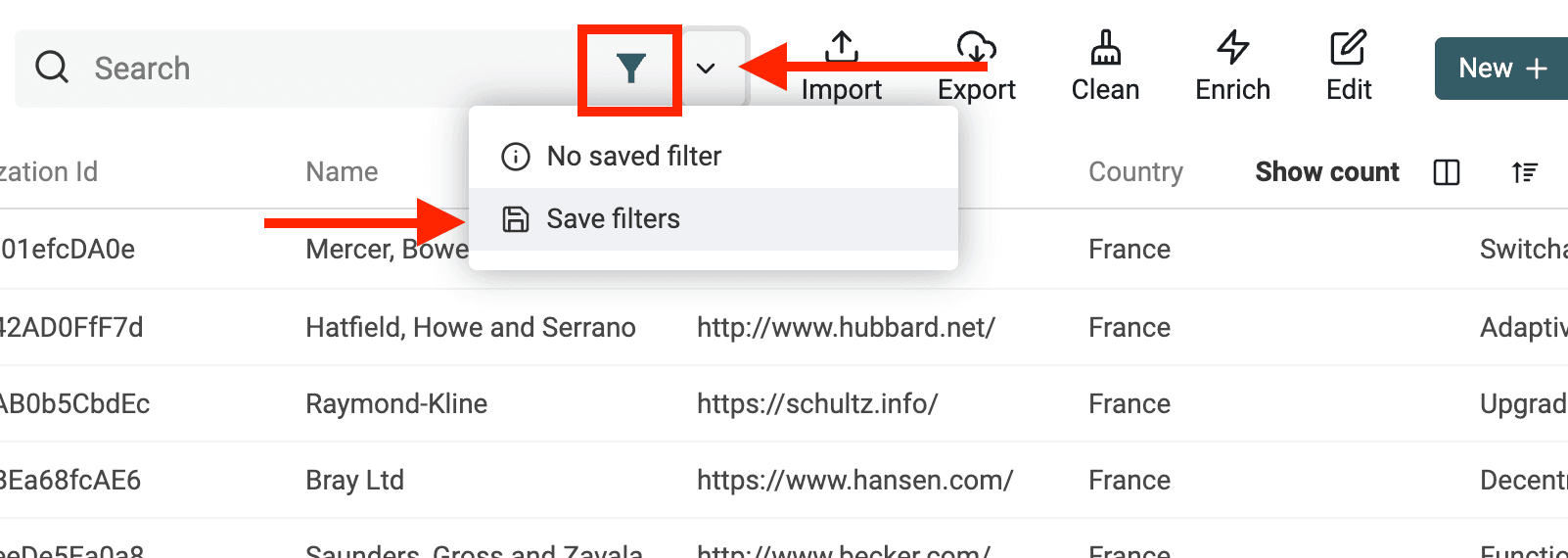Screen dimensions: 1568x558
Task: Select the Bray Ltd row
Action: [354, 480]
